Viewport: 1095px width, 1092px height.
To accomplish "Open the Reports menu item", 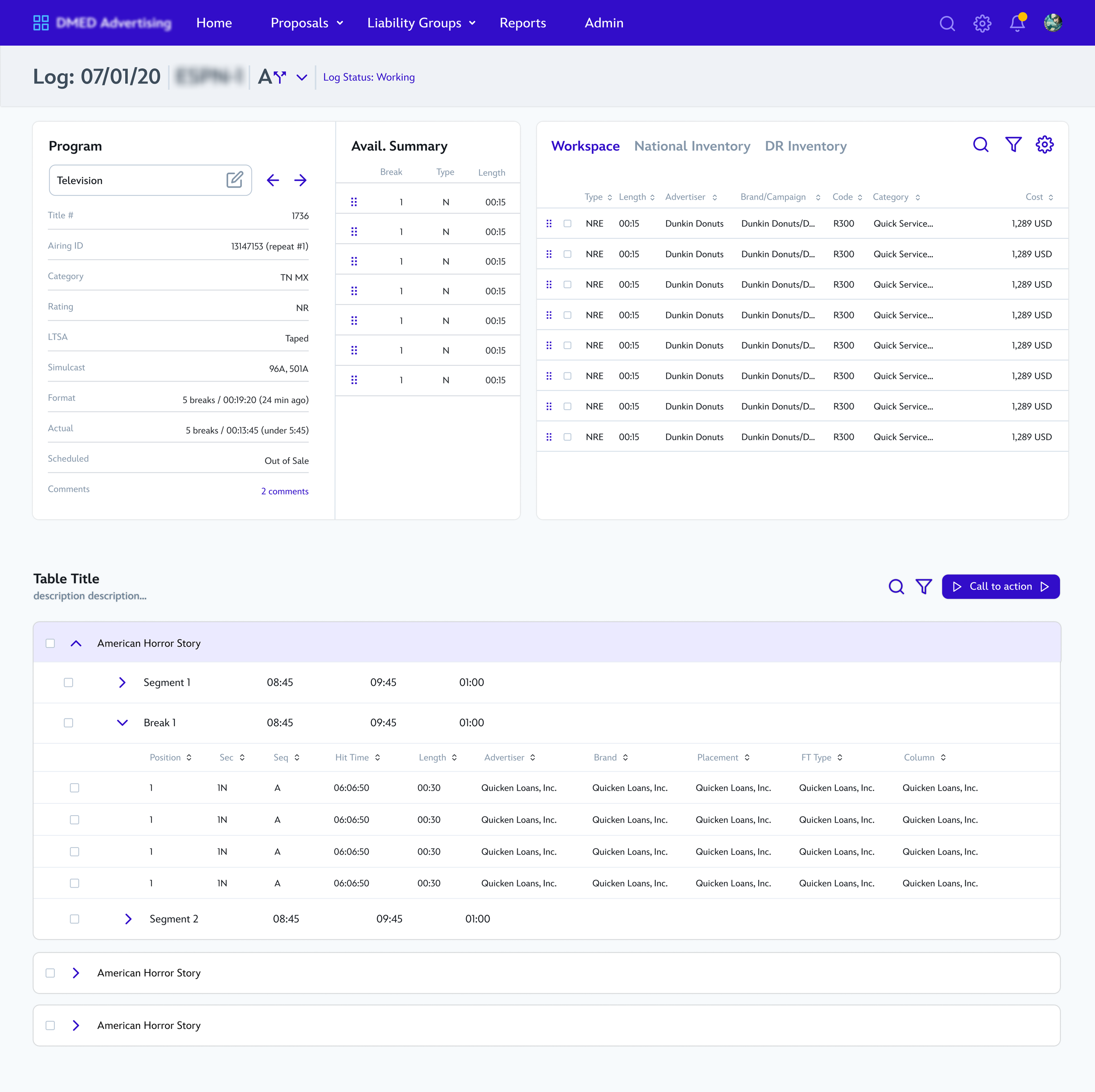I will (x=522, y=23).
